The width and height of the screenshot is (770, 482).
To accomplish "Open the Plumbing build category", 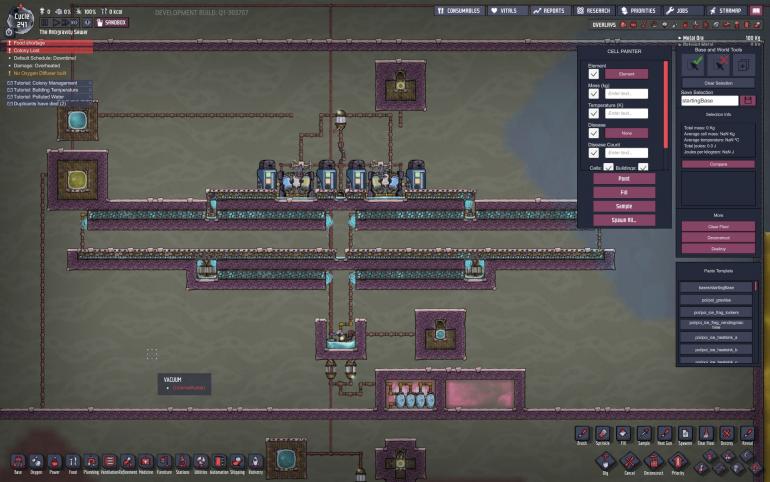I will (91, 463).
